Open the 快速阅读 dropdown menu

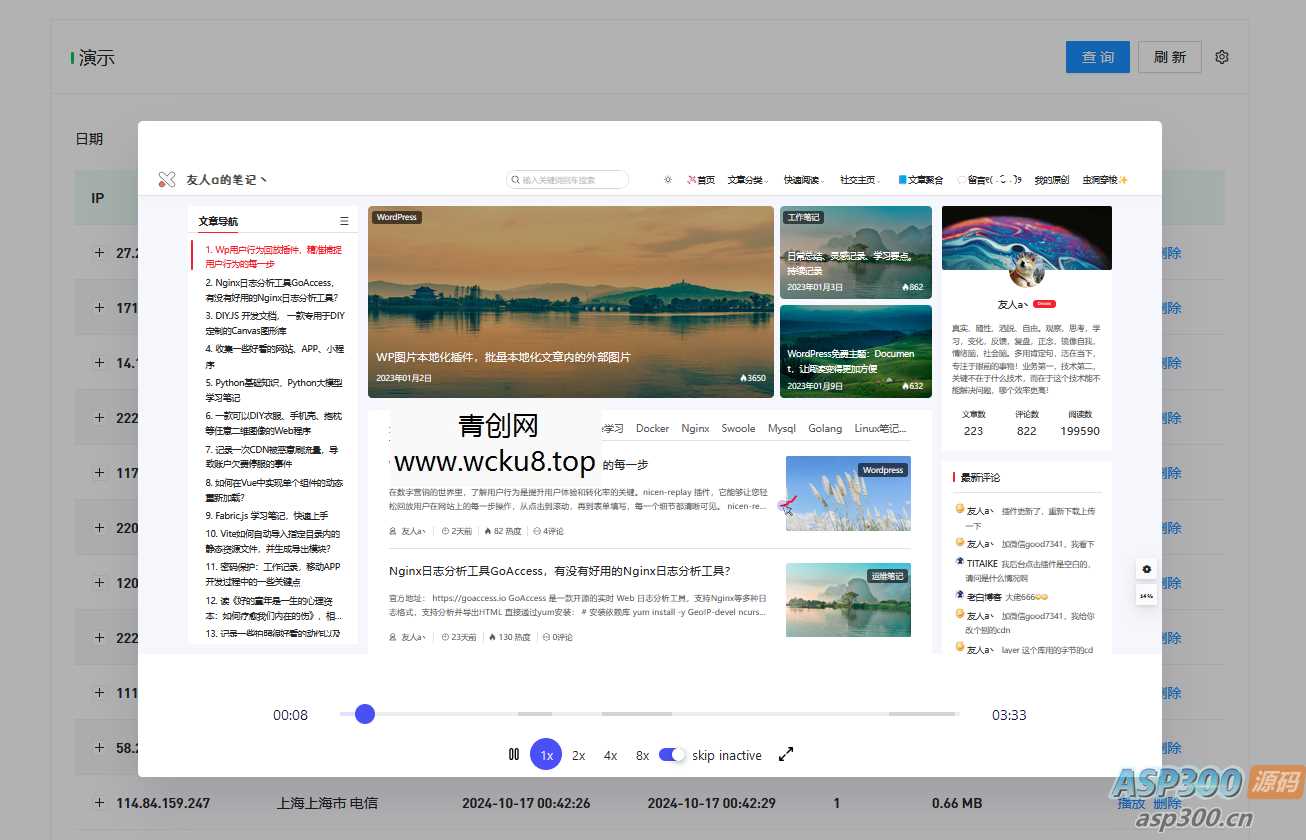point(802,179)
